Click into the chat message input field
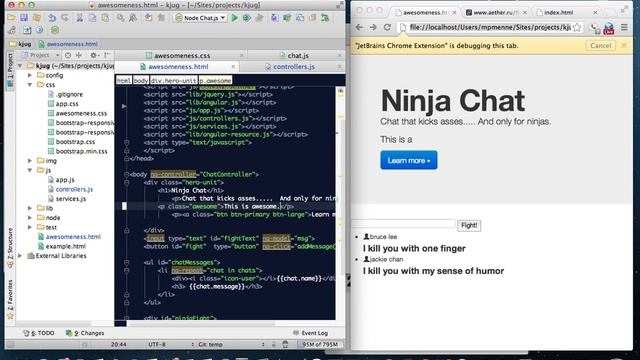The image size is (640, 360). pyautogui.click(x=404, y=224)
